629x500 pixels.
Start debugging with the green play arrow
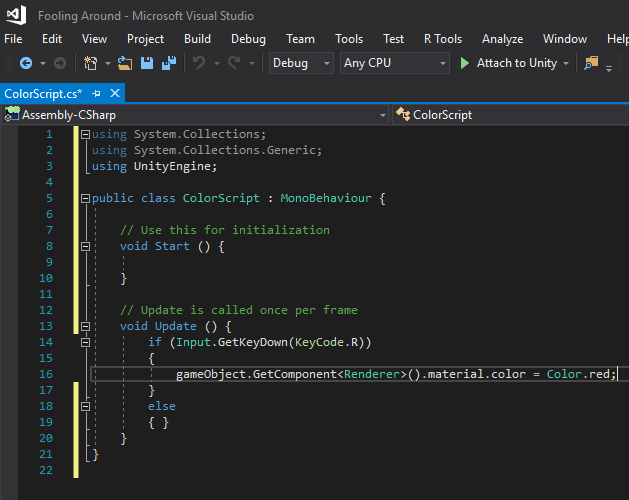(x=465, y=63)
